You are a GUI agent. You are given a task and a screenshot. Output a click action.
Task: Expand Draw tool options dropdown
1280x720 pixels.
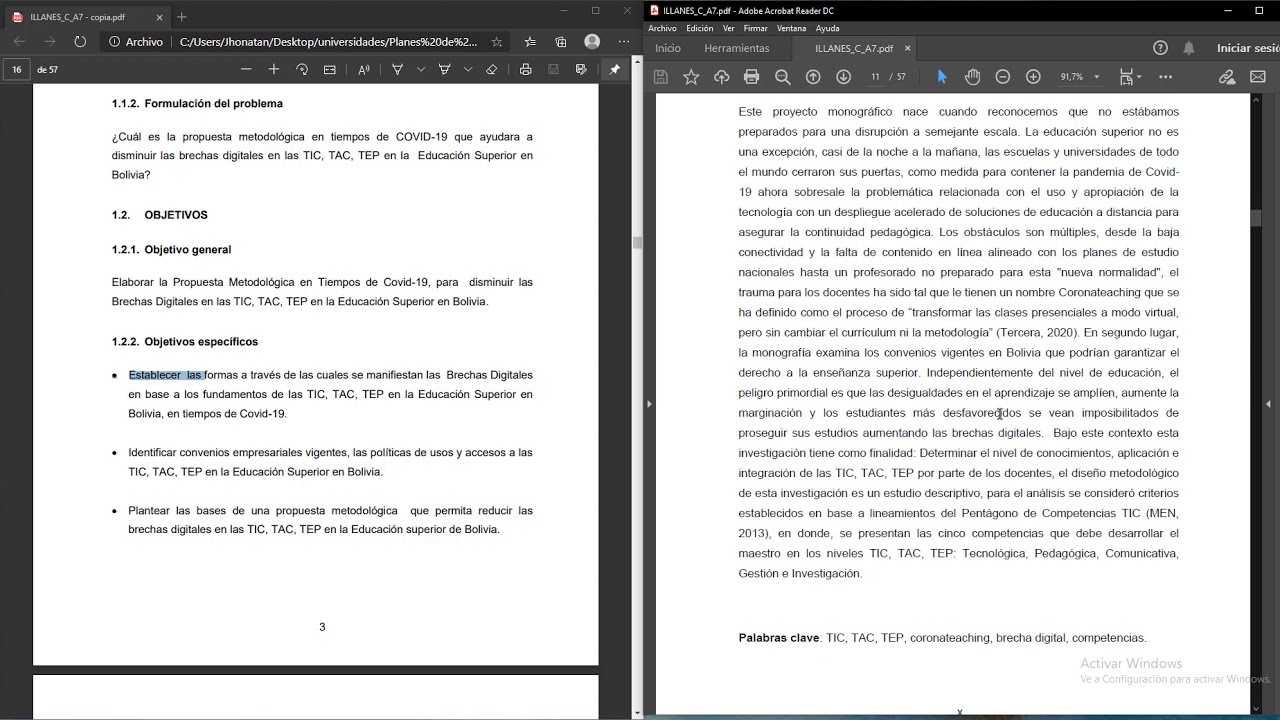point(420,70)
